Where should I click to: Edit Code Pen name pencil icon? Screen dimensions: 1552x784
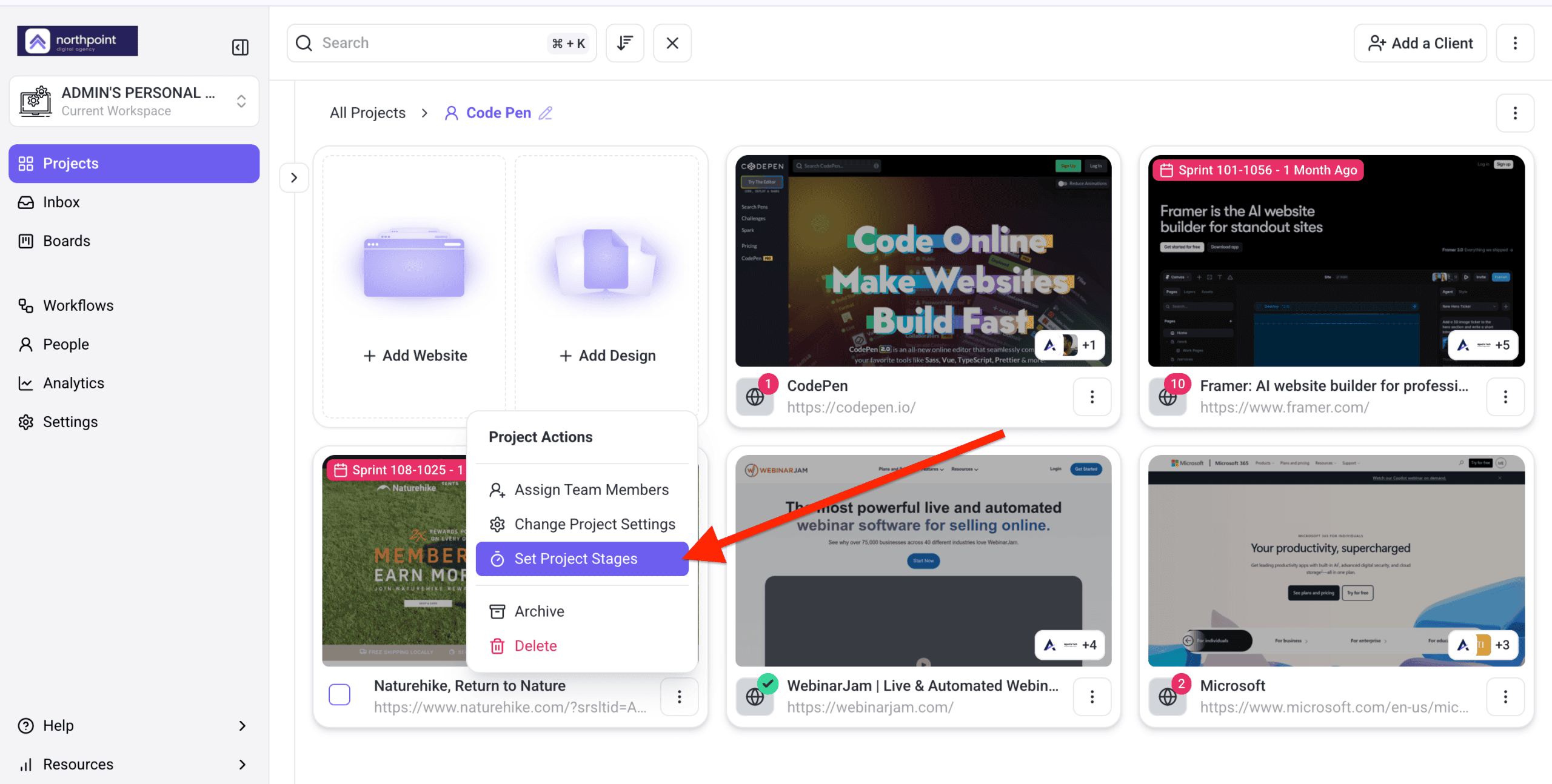(546, 113)
